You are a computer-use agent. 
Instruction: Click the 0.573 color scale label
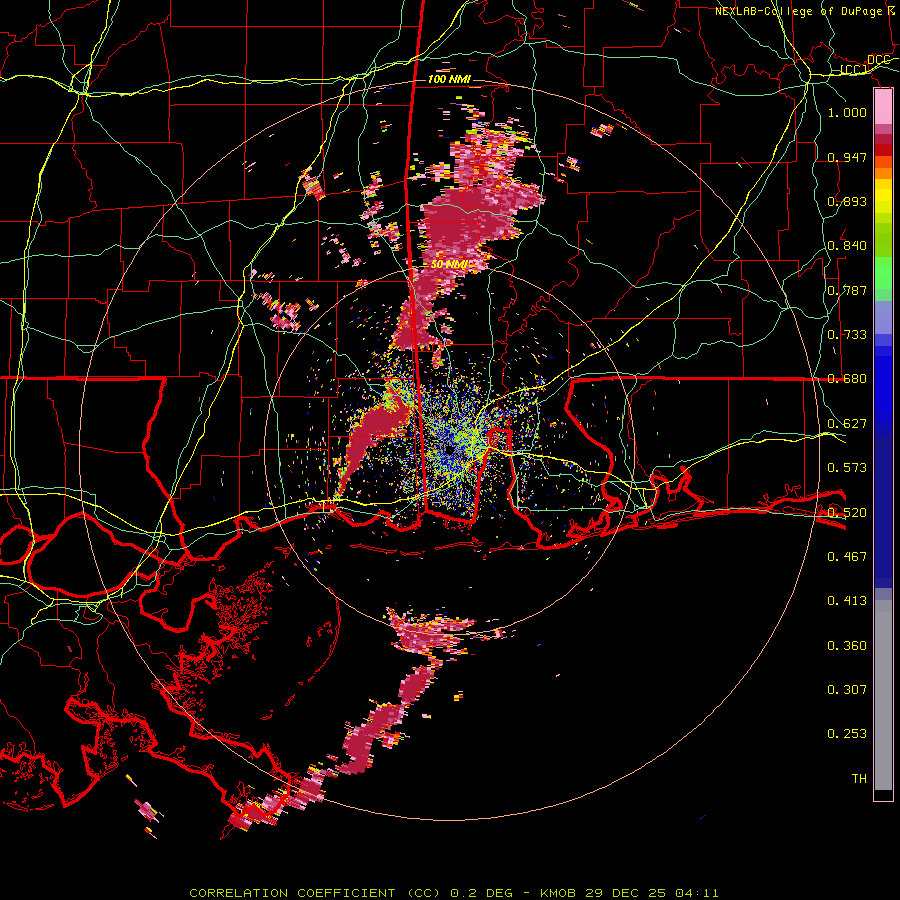(847, 468)
